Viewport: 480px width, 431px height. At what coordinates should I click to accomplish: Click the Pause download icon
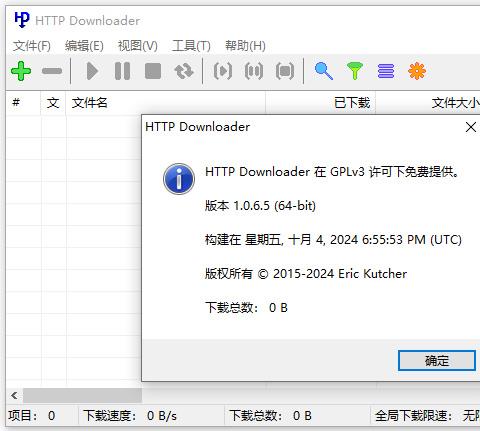(x=122, y=71)
